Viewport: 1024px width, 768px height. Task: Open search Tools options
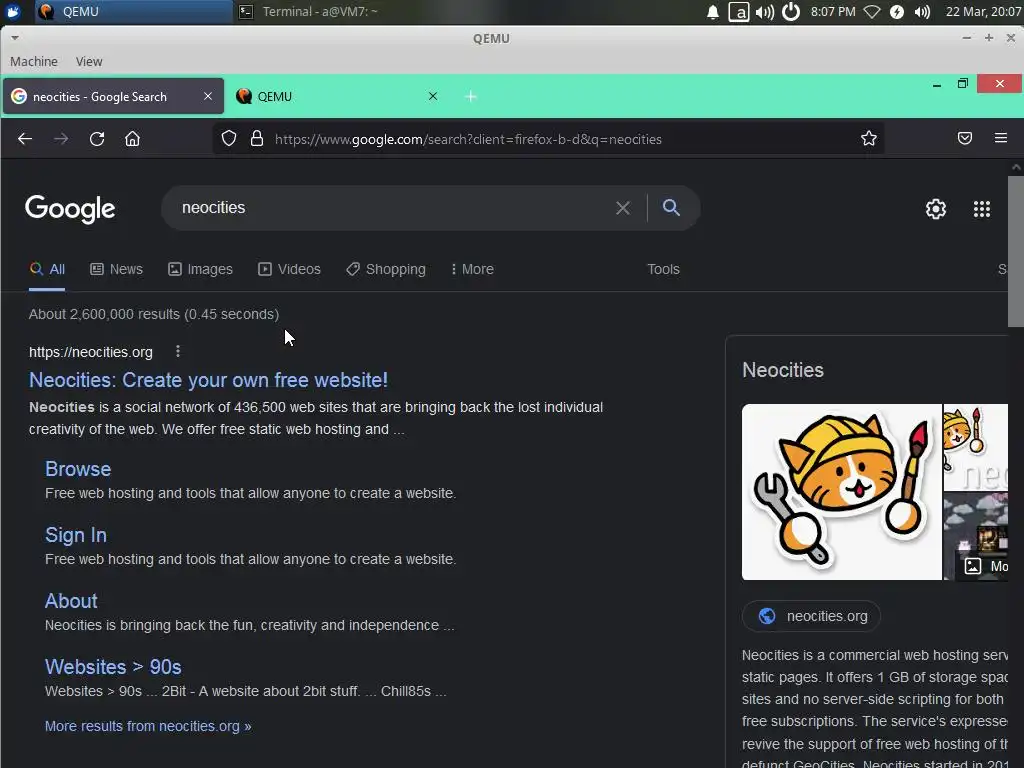tap(663, 269)
